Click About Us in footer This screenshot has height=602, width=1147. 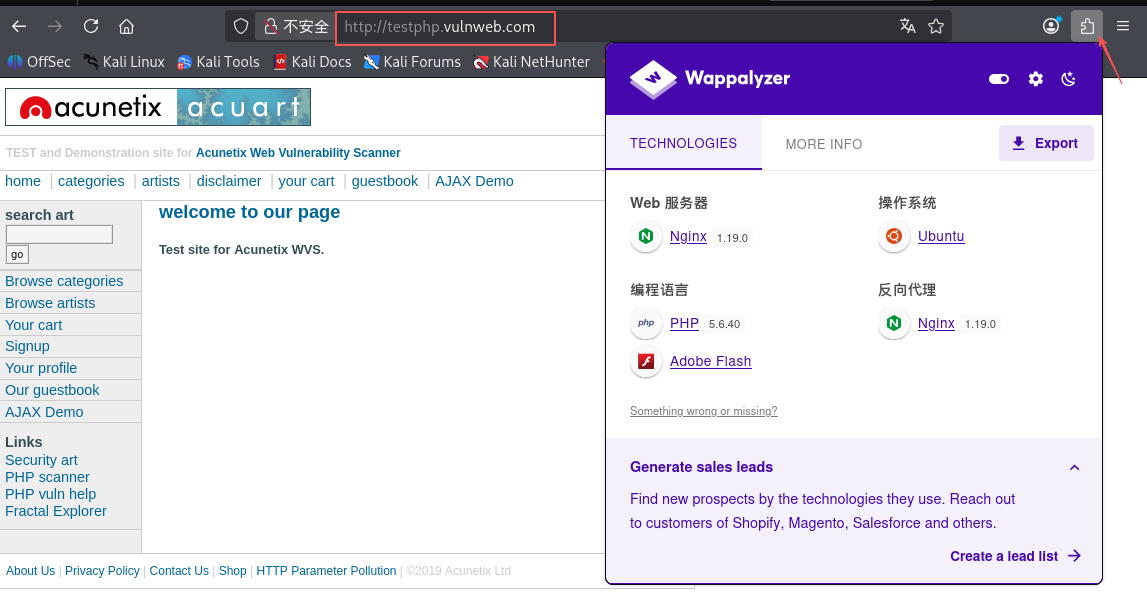tap(31, 571)
